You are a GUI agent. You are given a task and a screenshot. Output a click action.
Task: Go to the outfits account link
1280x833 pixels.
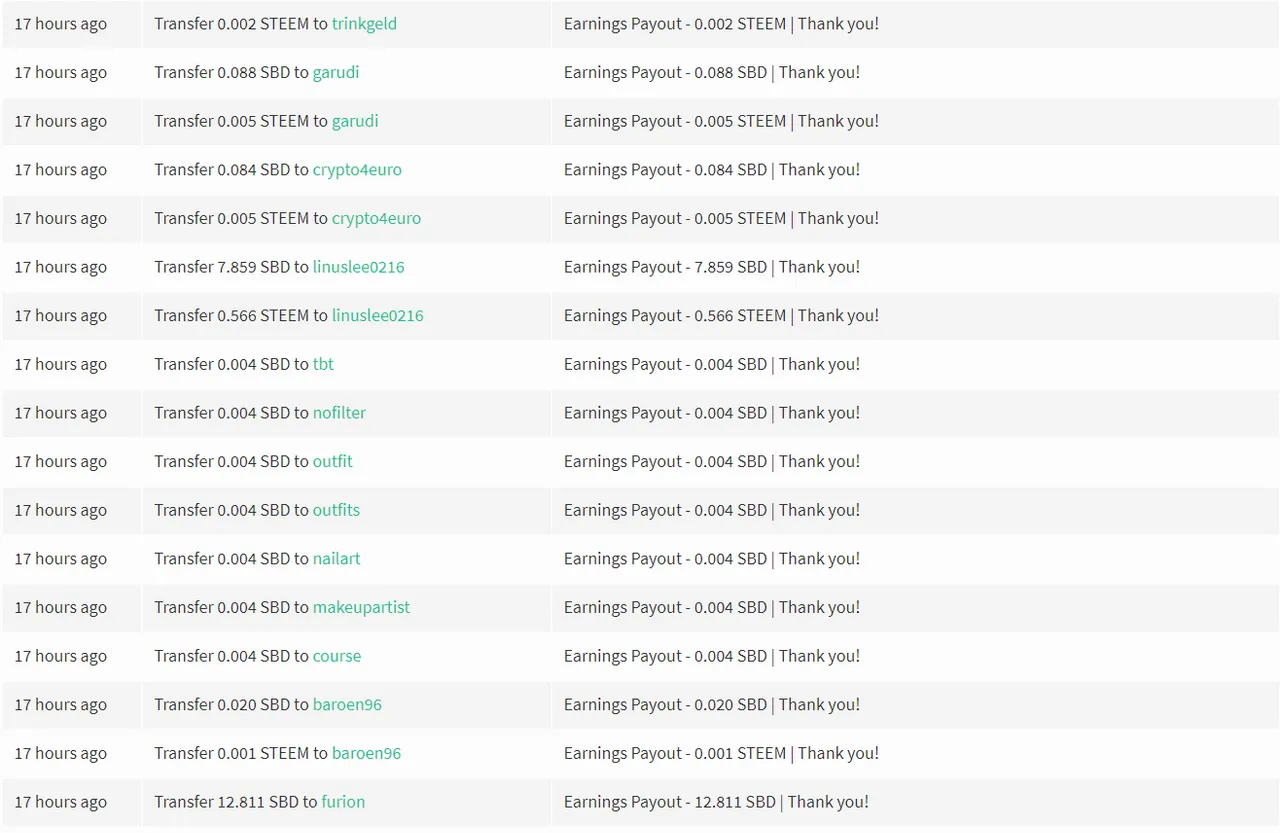(336, 510)
